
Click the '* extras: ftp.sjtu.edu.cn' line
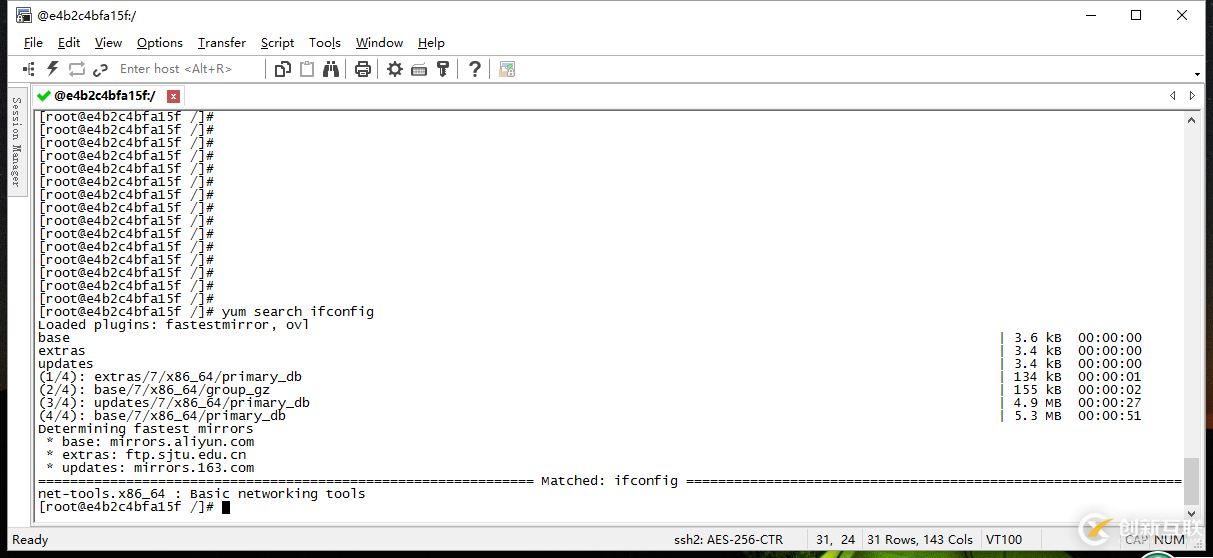146,455
